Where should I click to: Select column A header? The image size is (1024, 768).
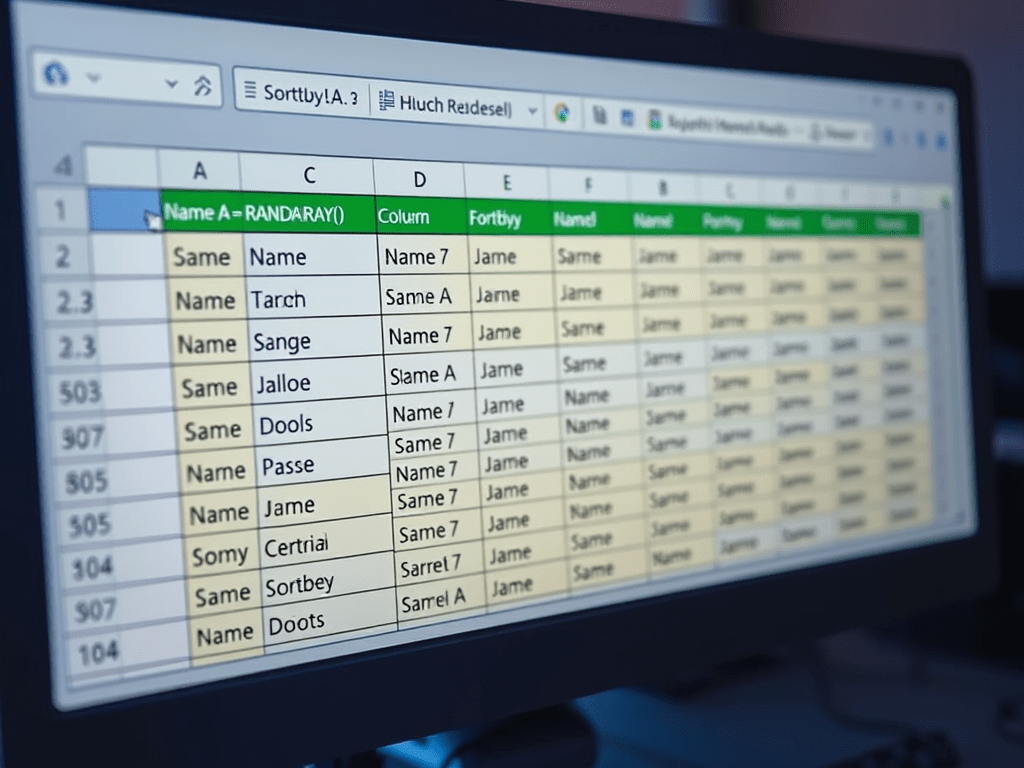click(x=200, y=172)
